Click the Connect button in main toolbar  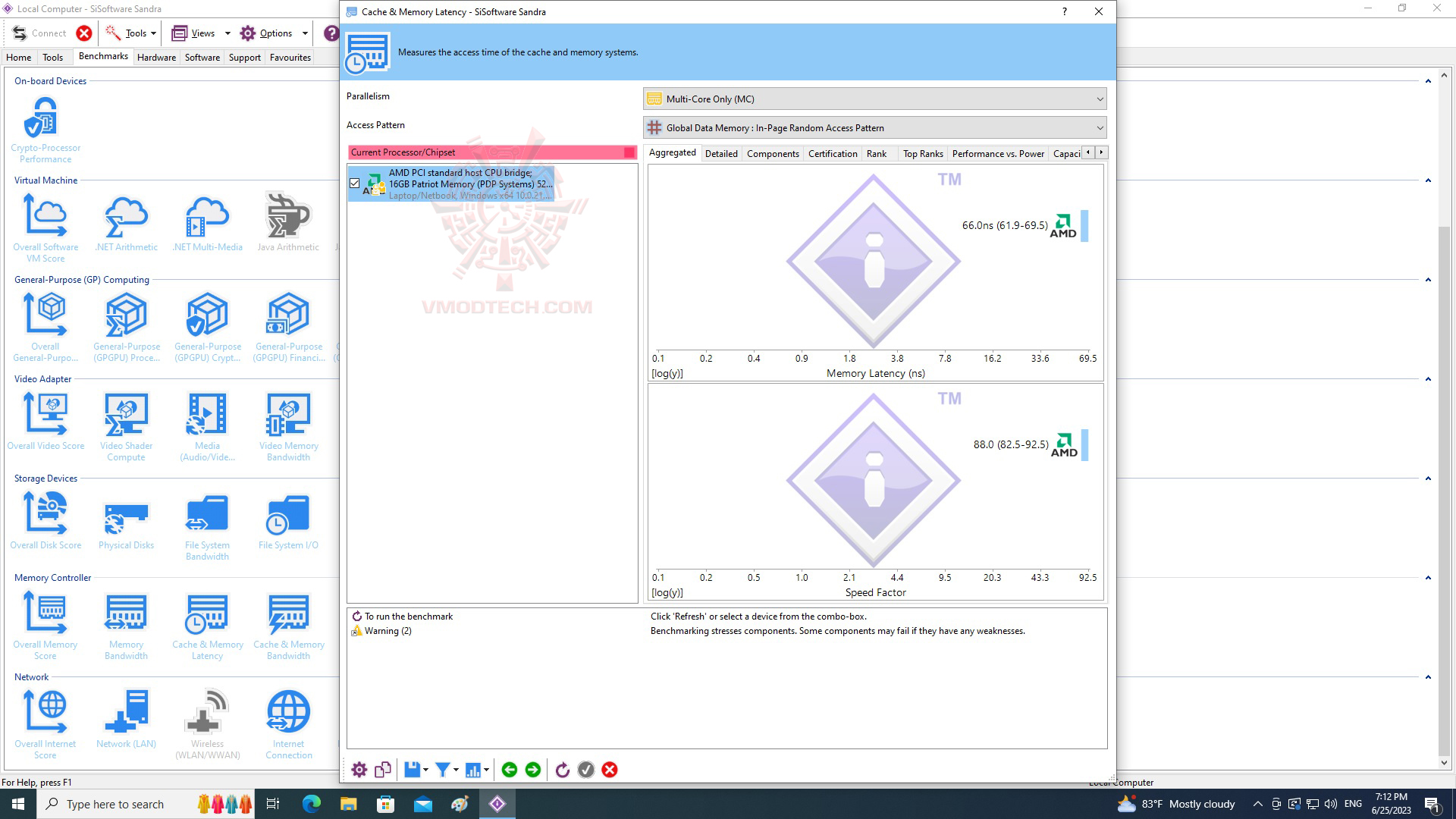tap(40, 33)
